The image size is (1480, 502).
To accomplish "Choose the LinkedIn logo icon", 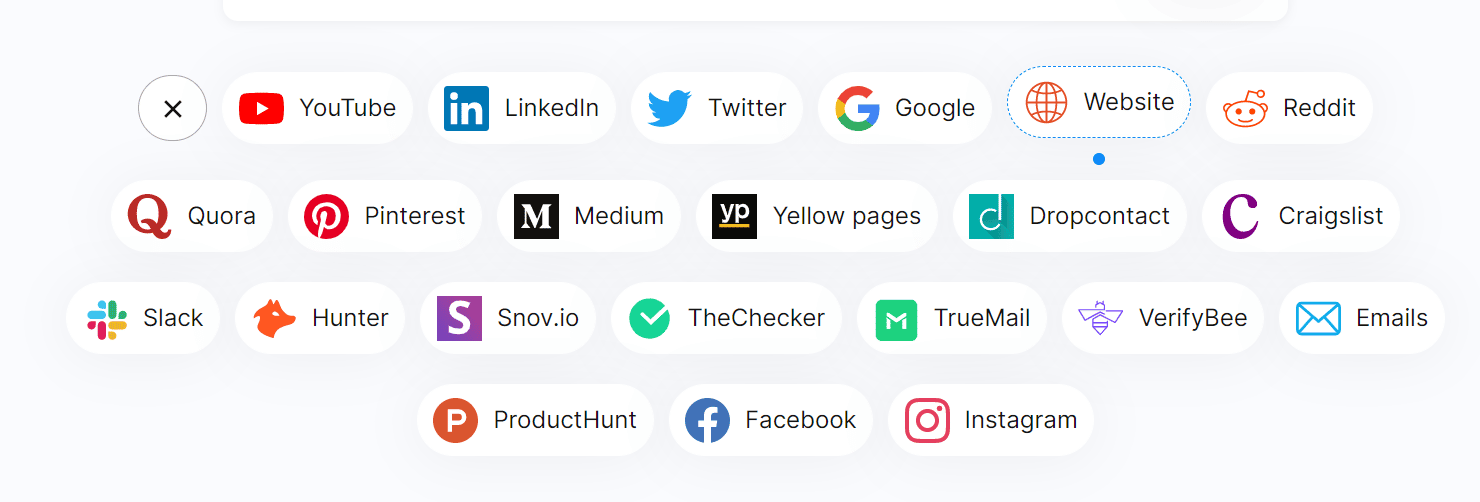I will pyautogui.click(x=466, y=108).
